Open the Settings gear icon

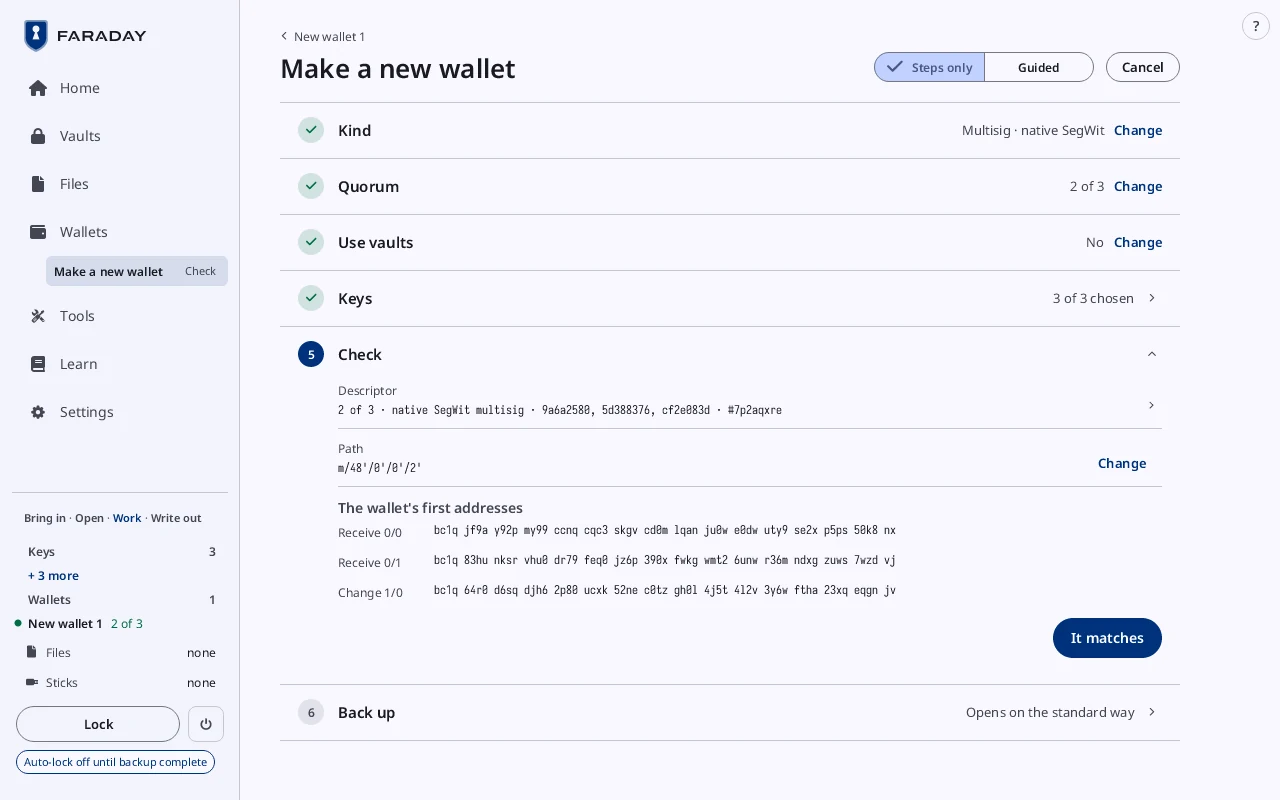point(38,412)
